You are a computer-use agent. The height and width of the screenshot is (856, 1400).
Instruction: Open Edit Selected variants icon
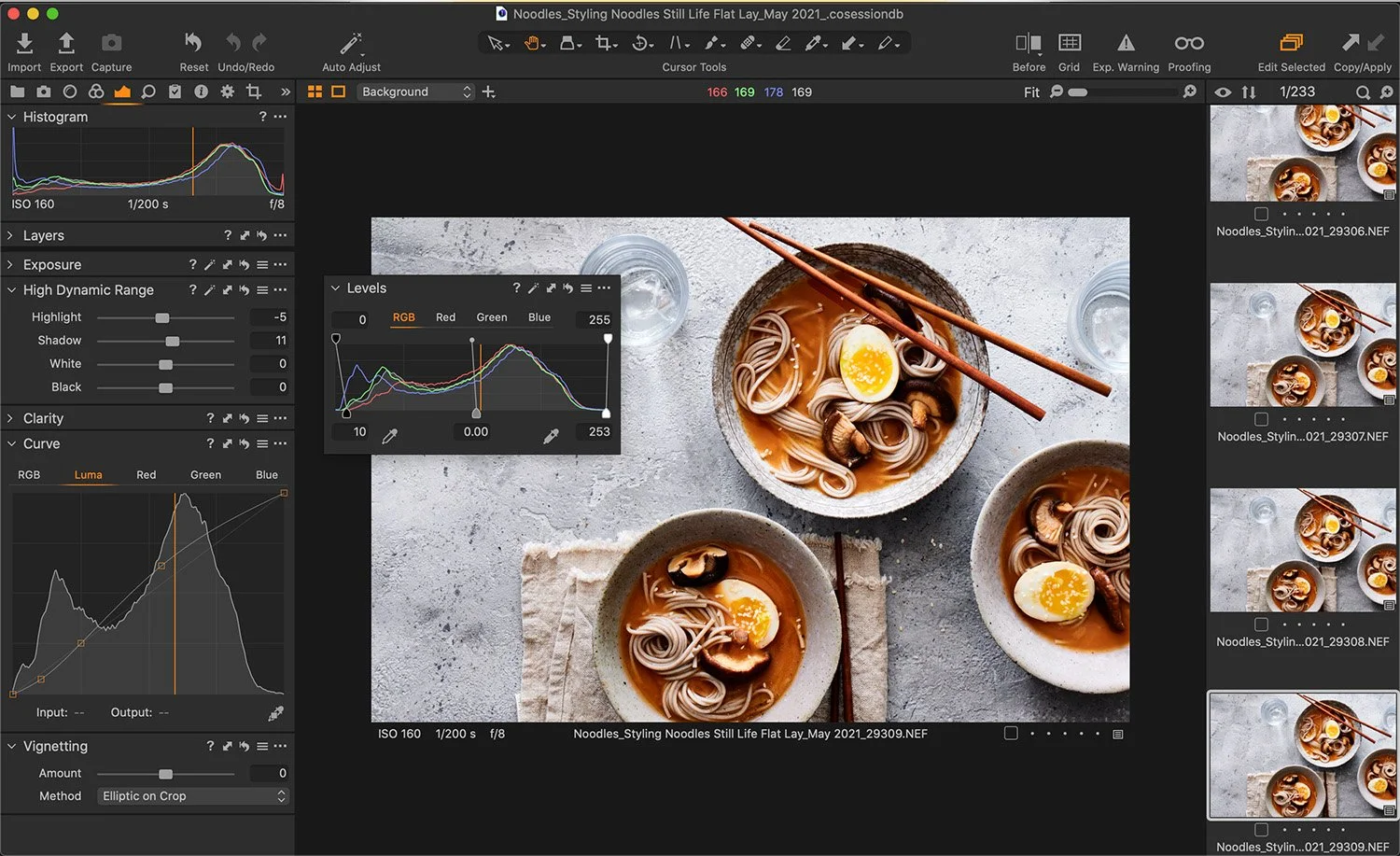1291,43
